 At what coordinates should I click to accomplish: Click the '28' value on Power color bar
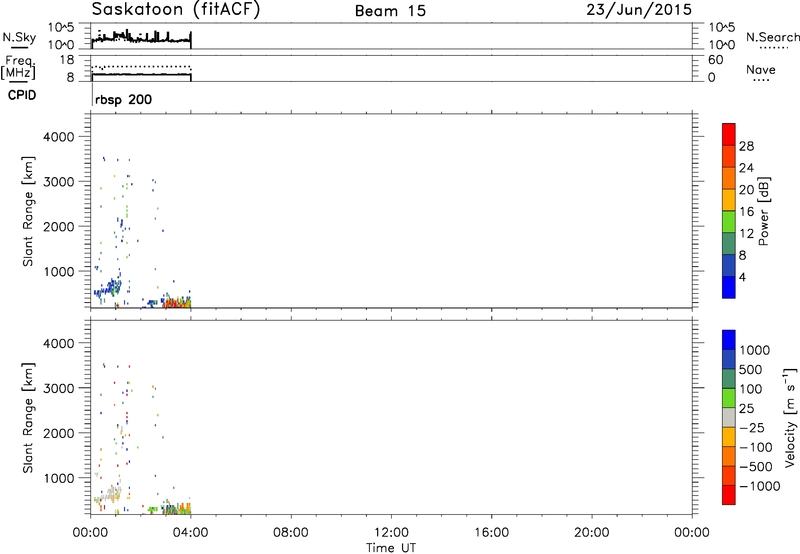coord(746,146)
